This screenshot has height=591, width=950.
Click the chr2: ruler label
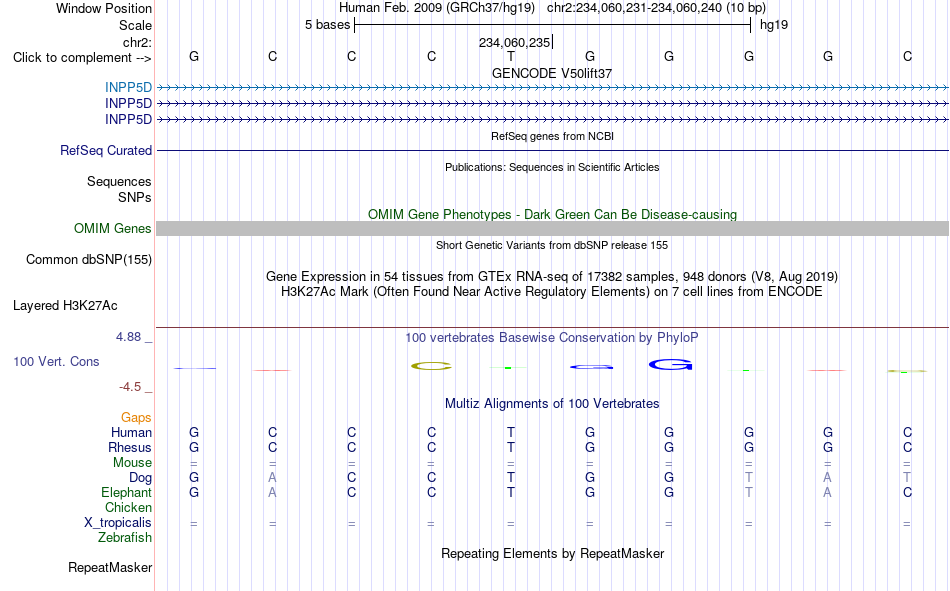137,42
